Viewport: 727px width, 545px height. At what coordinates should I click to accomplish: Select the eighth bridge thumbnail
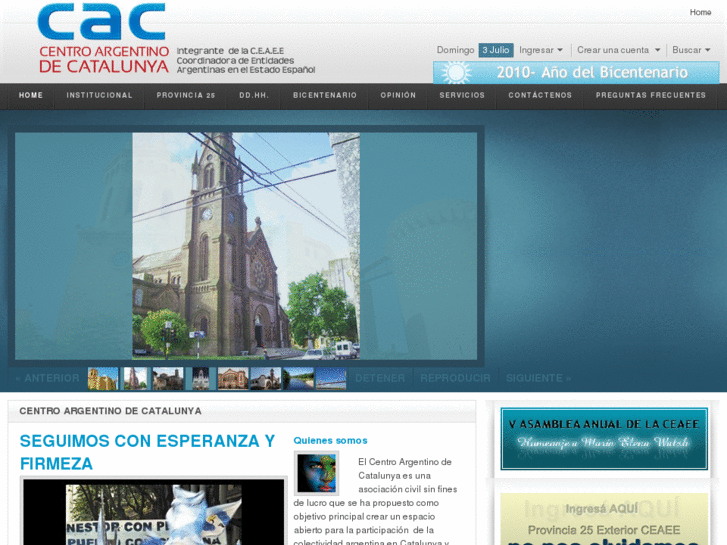331,378
